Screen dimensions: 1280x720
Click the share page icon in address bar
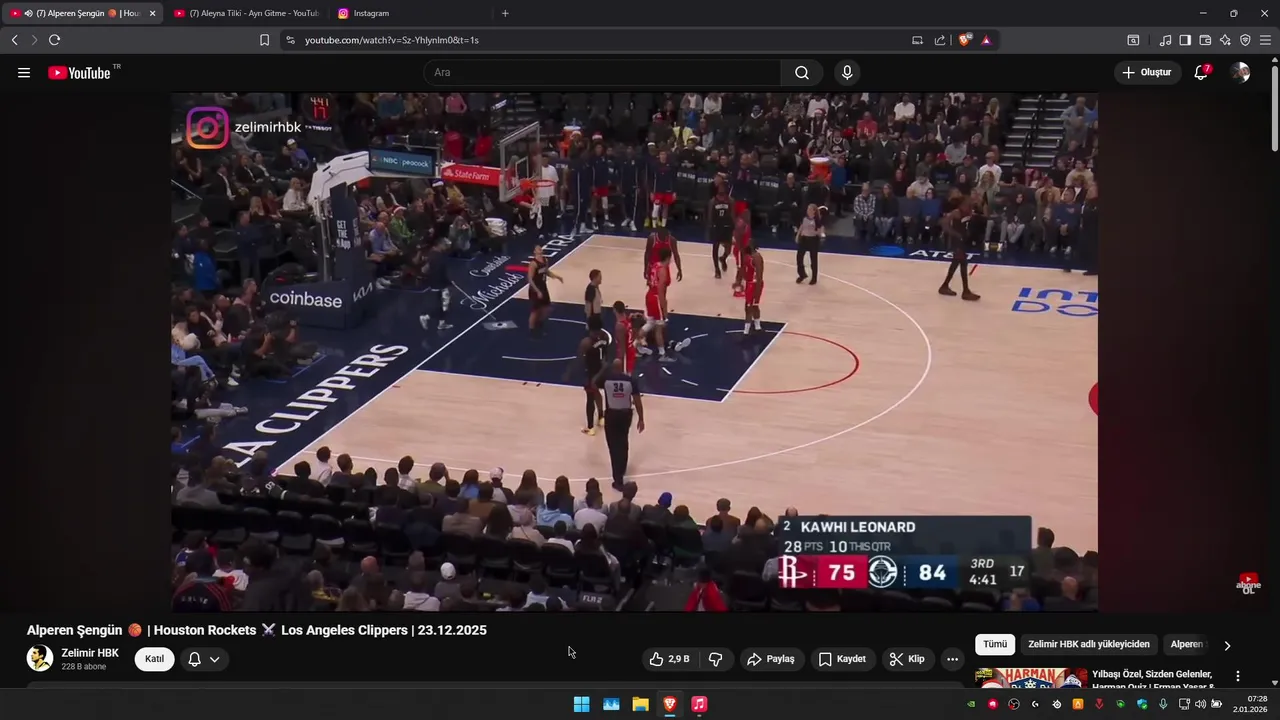tap(940, 40)
